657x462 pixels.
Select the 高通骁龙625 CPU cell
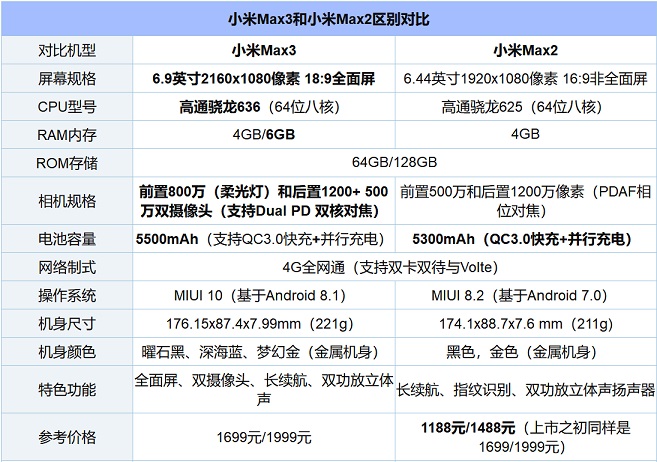click(x=525, y=105)
